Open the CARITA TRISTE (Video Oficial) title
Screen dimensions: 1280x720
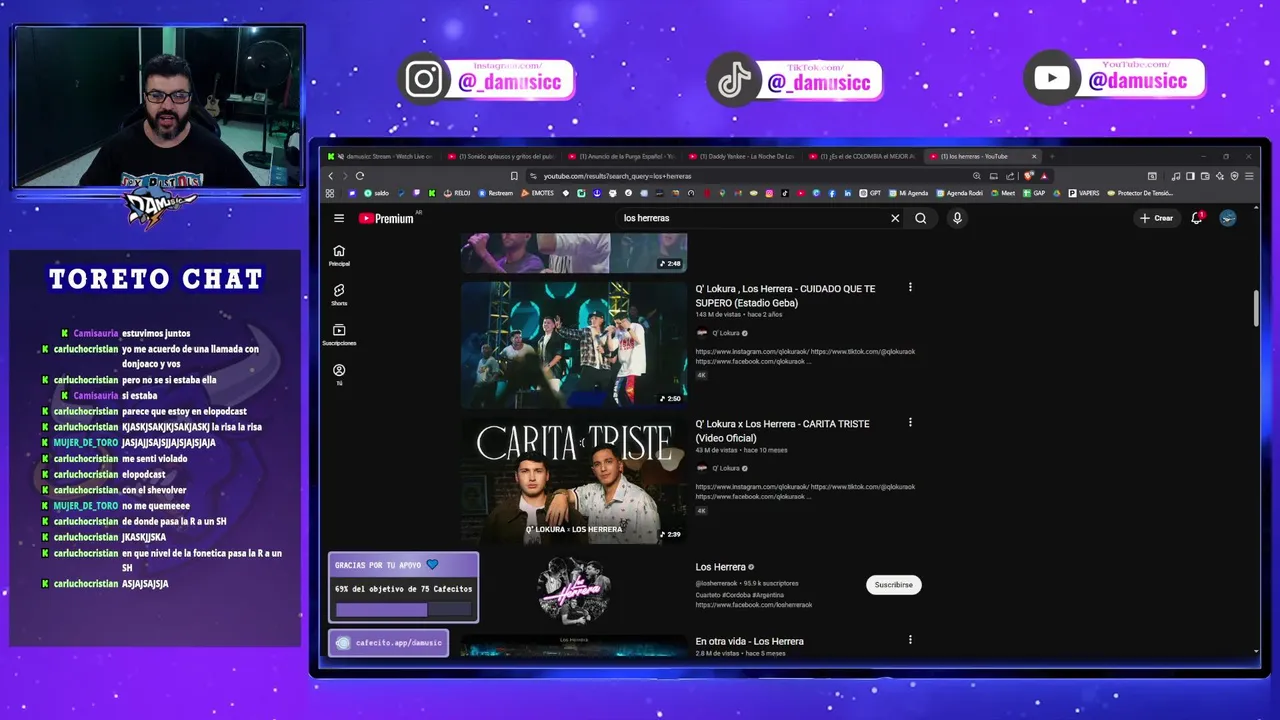point(782,430)
